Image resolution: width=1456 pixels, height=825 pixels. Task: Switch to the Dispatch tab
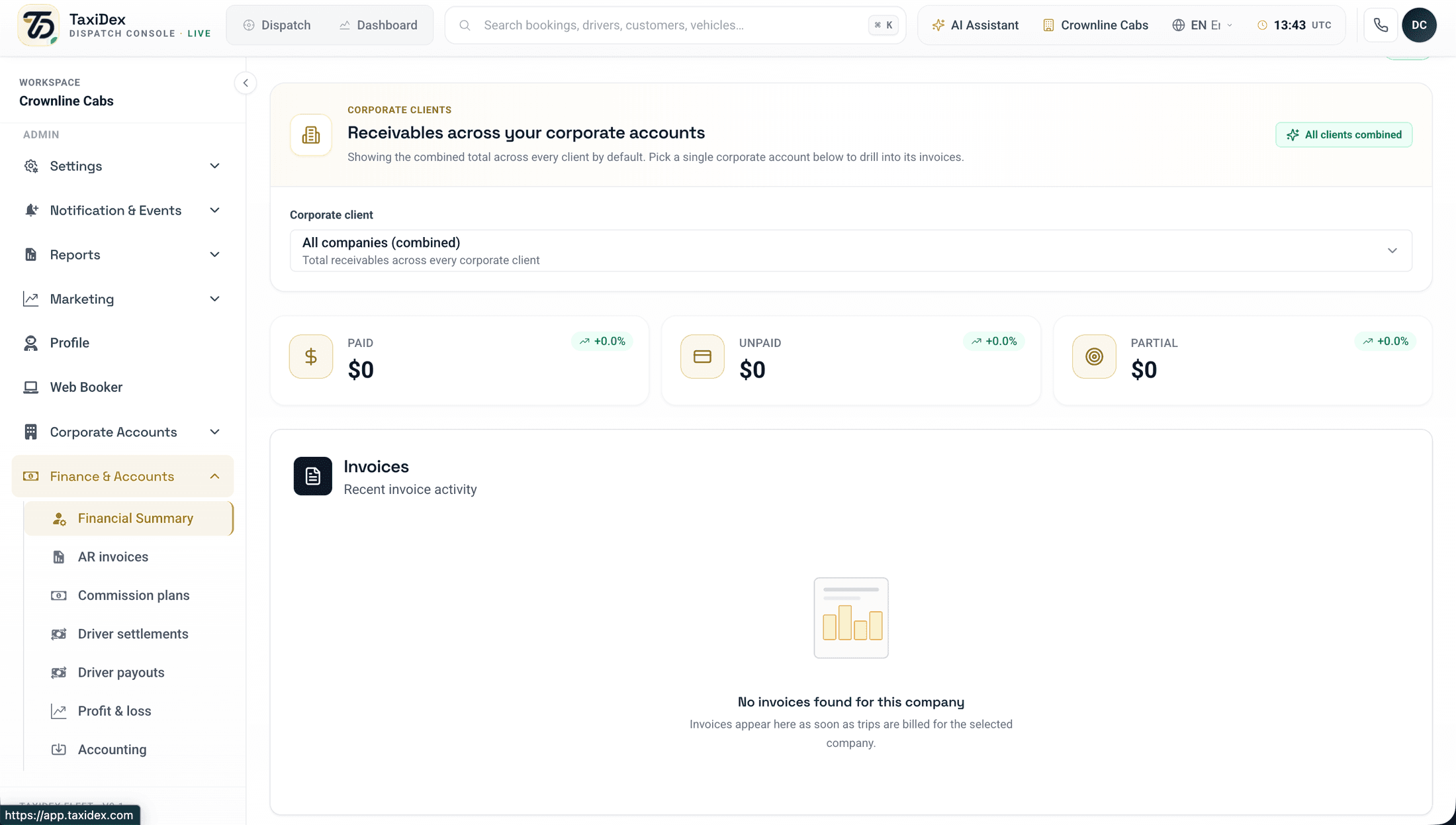point(277,25)
